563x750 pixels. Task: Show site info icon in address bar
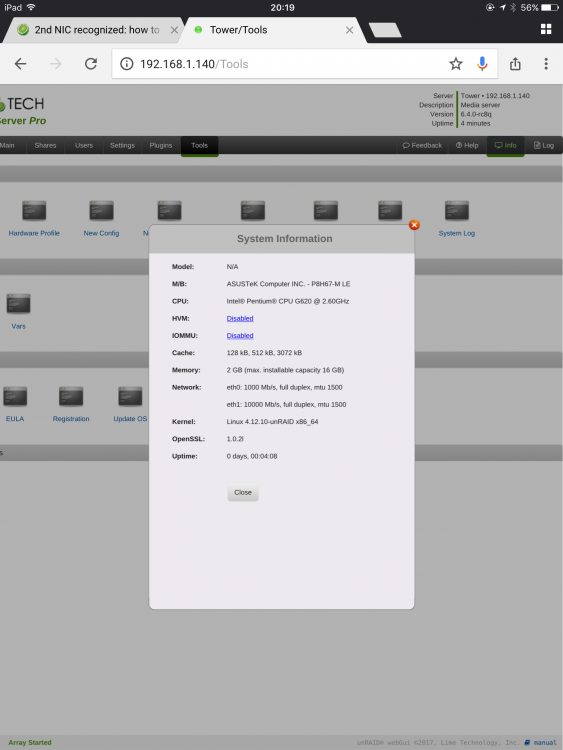click(126, 64)
